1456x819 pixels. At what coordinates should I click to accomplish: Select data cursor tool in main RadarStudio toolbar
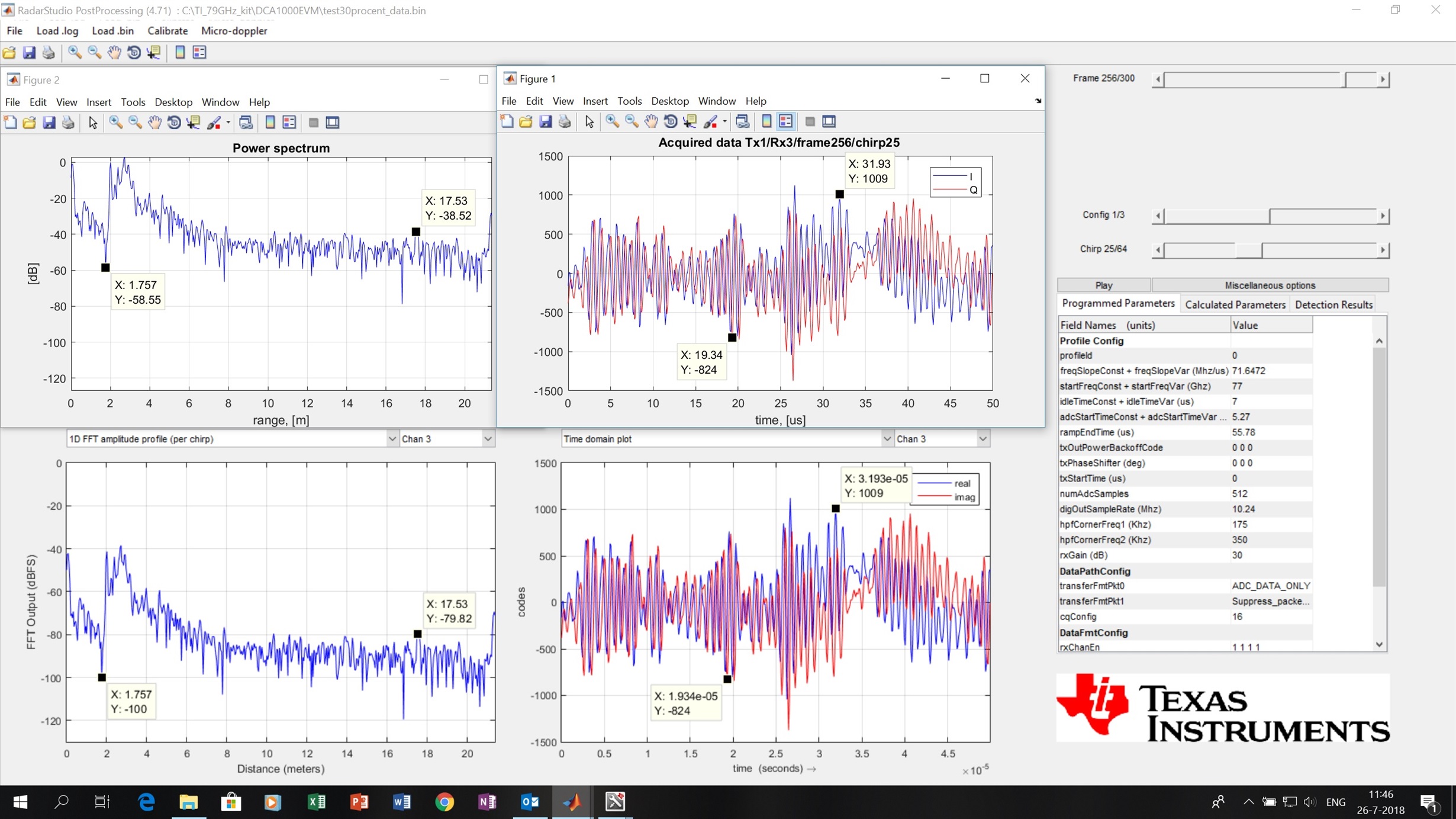coord(154,53)
